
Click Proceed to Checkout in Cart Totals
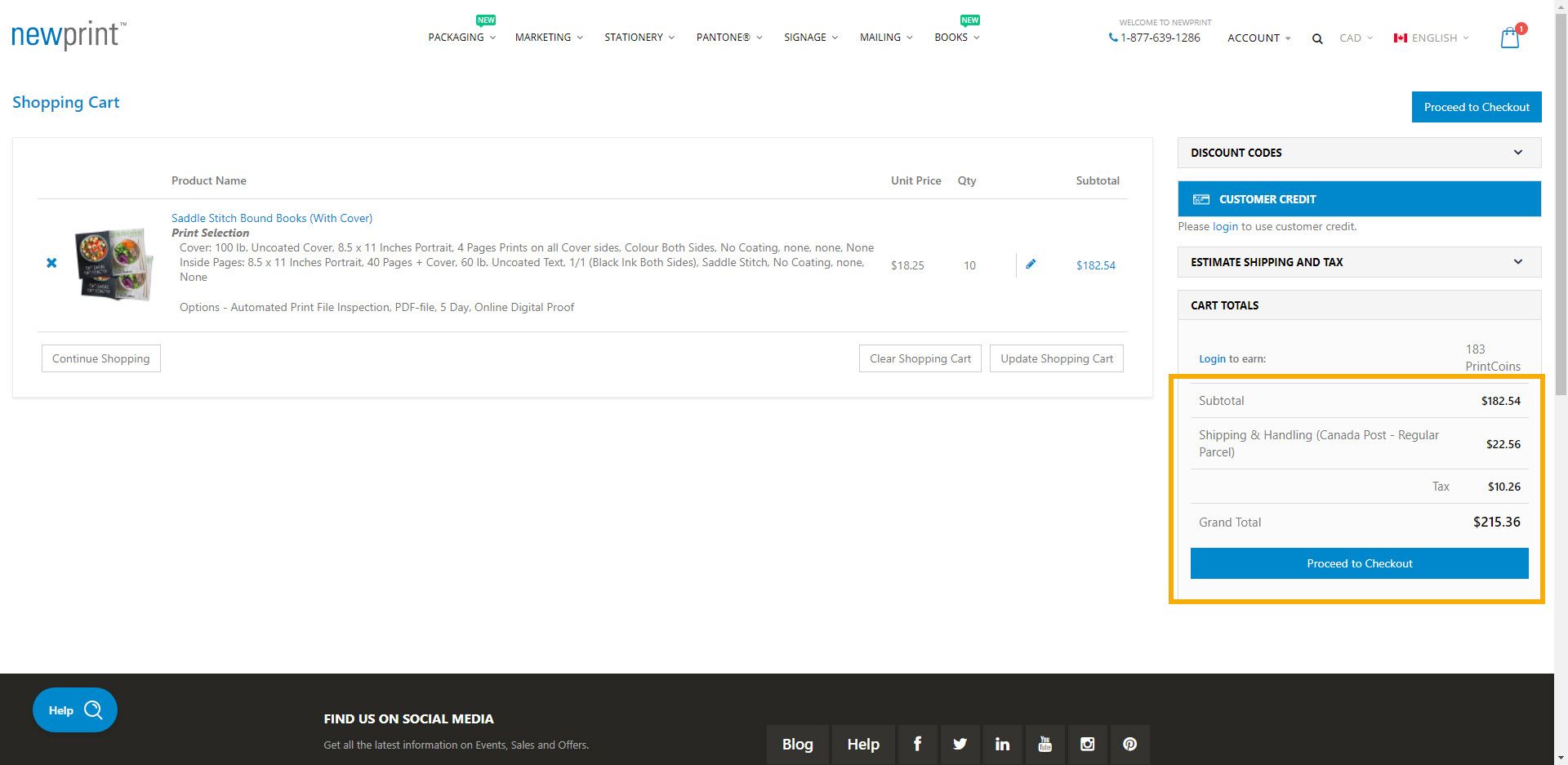click(x=1358, y=563)
